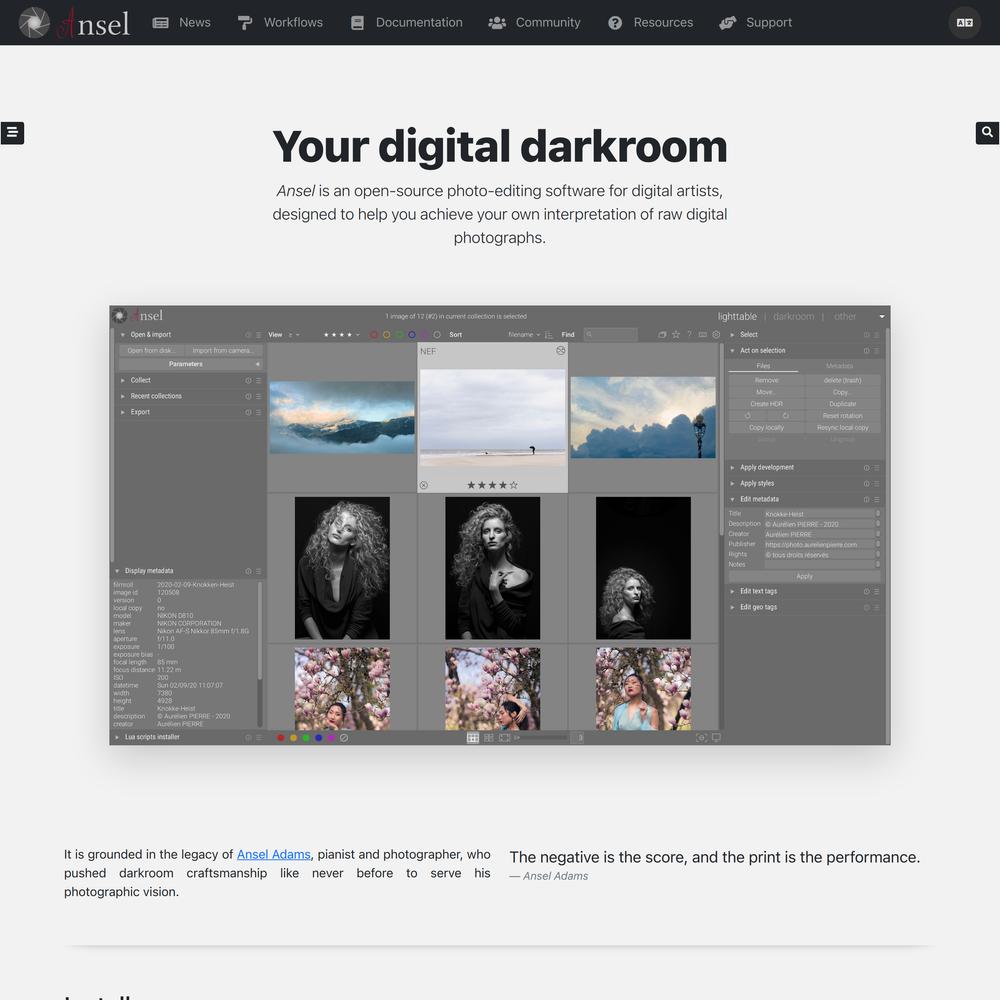Screen dimensions: 1000x1000
Task: Toggle the gray no-label filter circle
Action: [x=437, y=335]
